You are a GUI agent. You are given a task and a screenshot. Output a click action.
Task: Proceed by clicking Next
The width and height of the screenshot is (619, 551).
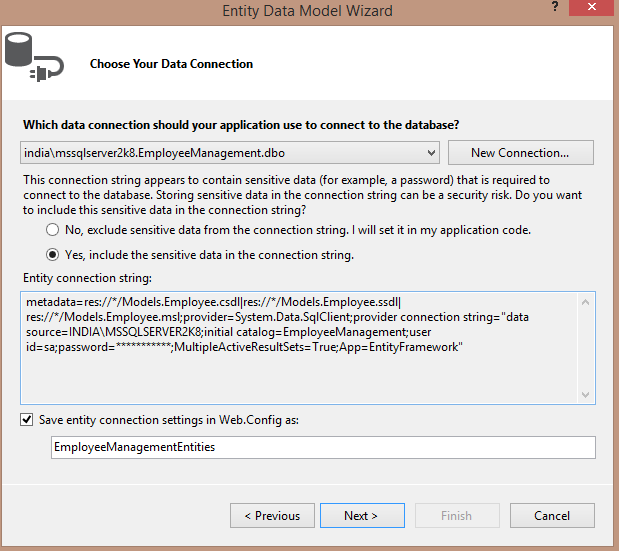tap(360, 516)
